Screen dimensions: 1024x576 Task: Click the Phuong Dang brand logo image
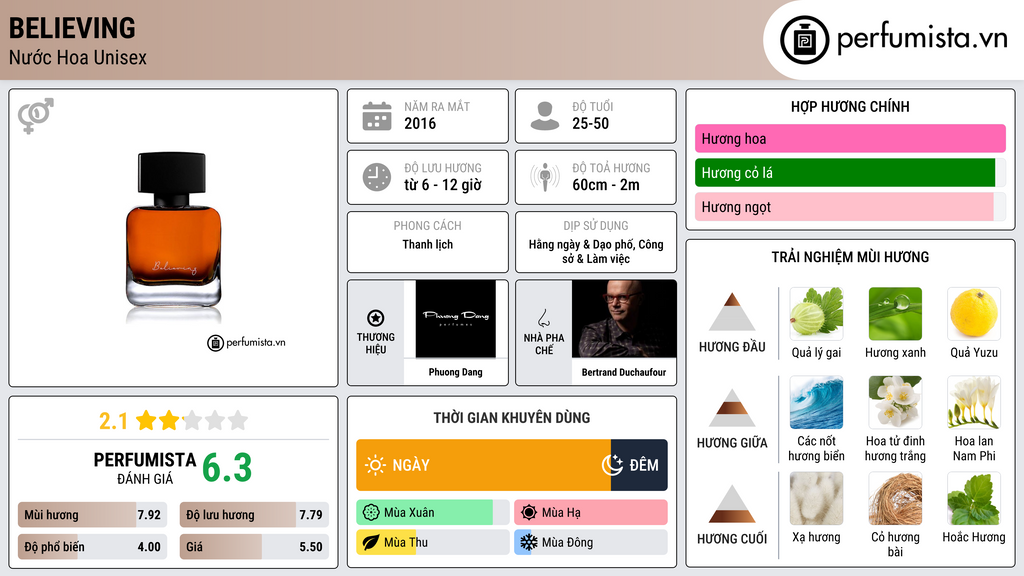[x=455, y=319]
